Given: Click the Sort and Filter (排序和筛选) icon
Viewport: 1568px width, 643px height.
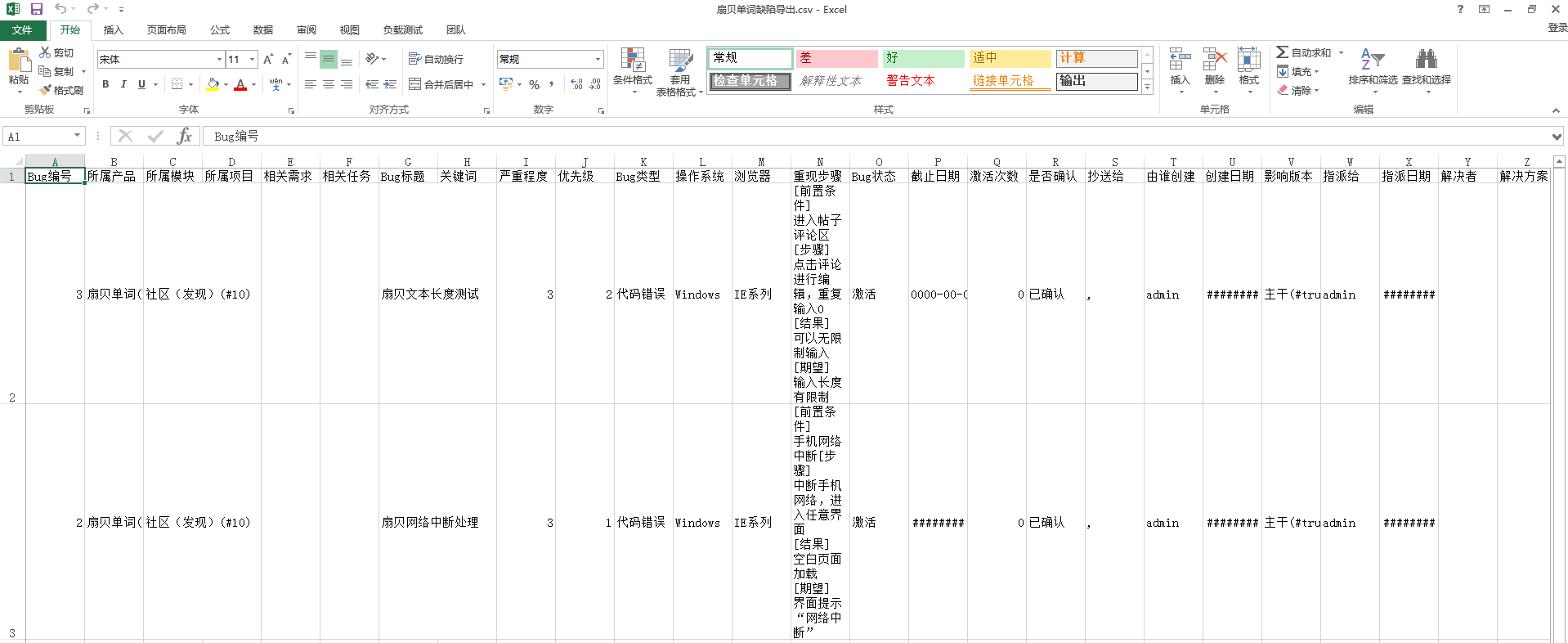Looking at the screenshot, I should click(x=1373, y=60).
